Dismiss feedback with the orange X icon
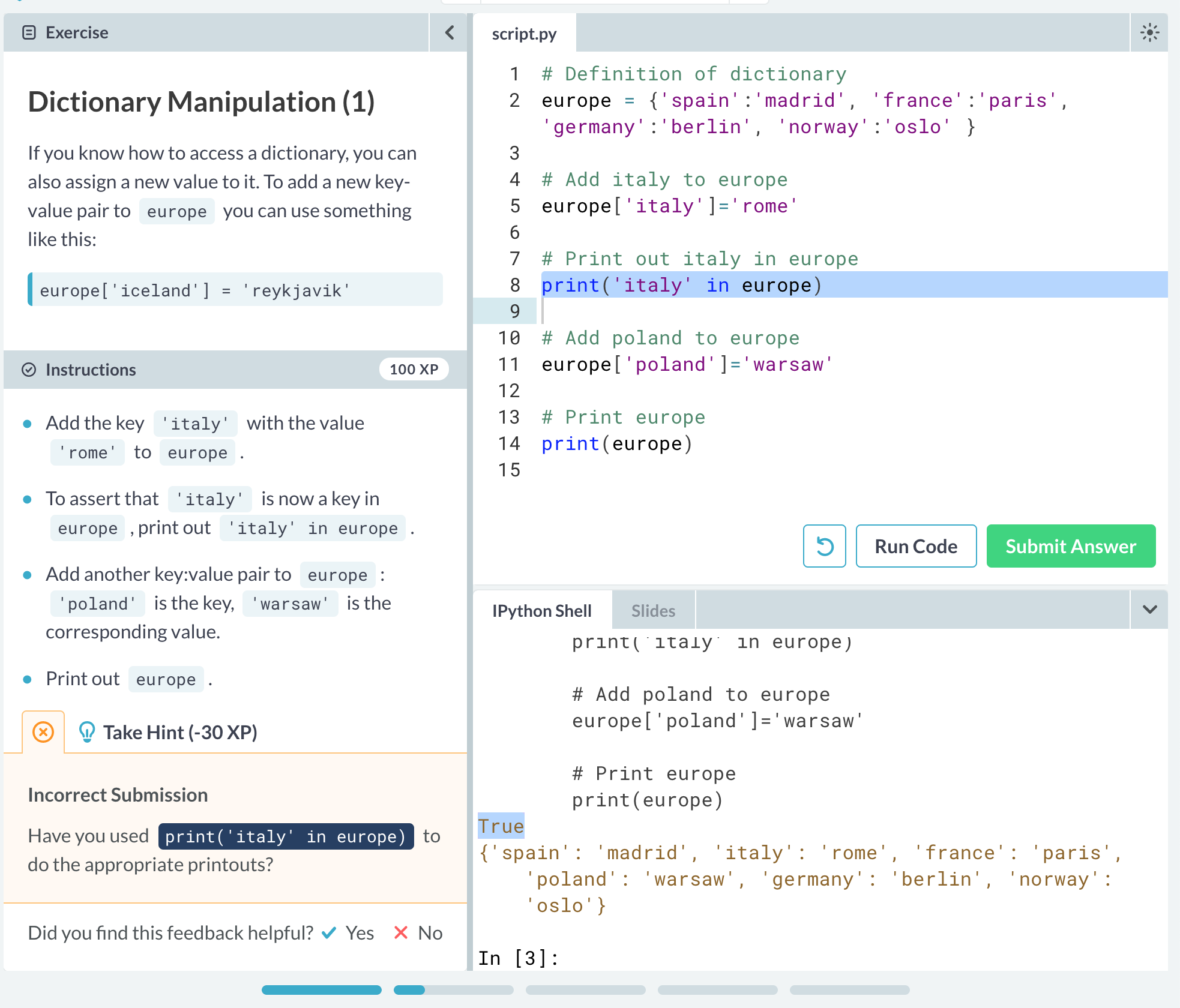1180x1008 pixels. click(43, 732)
